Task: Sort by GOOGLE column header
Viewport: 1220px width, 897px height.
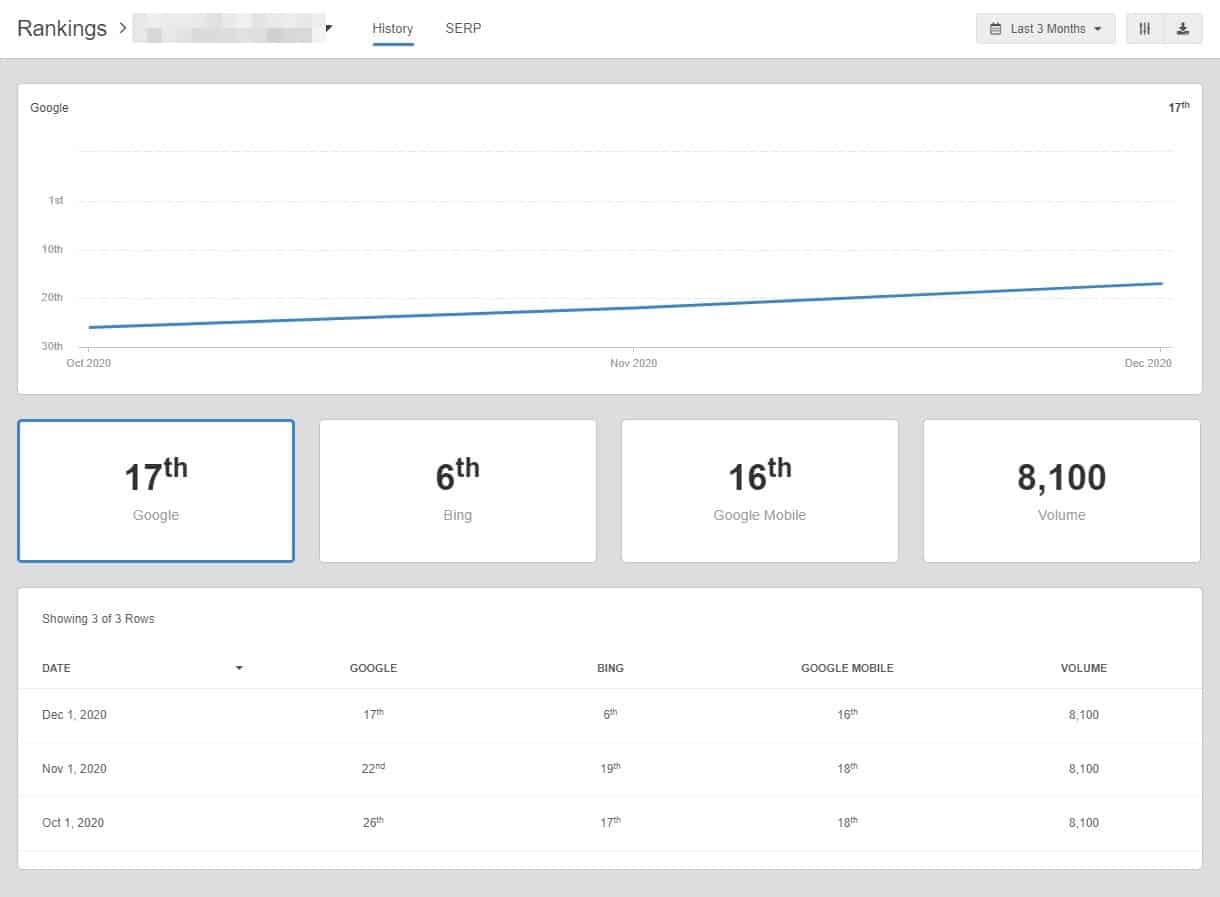Action: point(373,668)
